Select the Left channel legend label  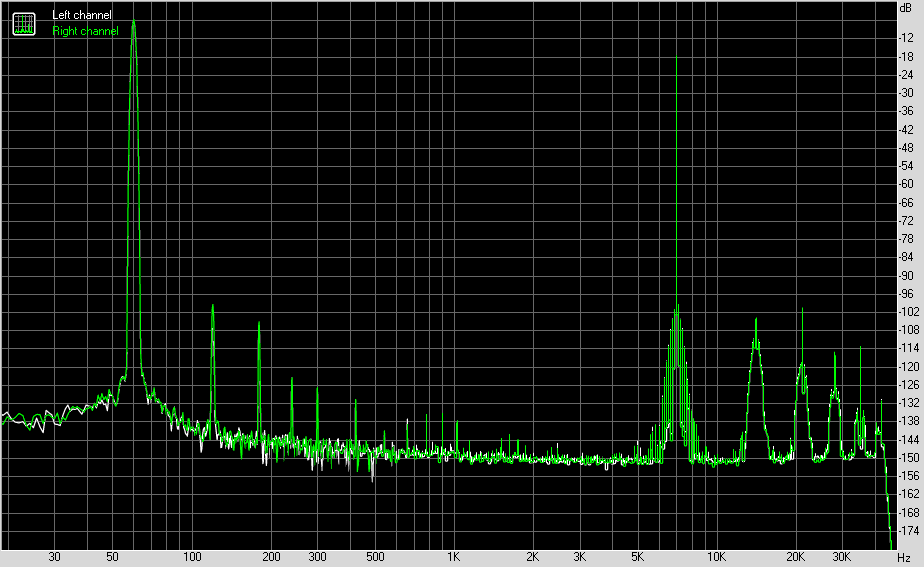pyautogui.click(x=81, y=15)
